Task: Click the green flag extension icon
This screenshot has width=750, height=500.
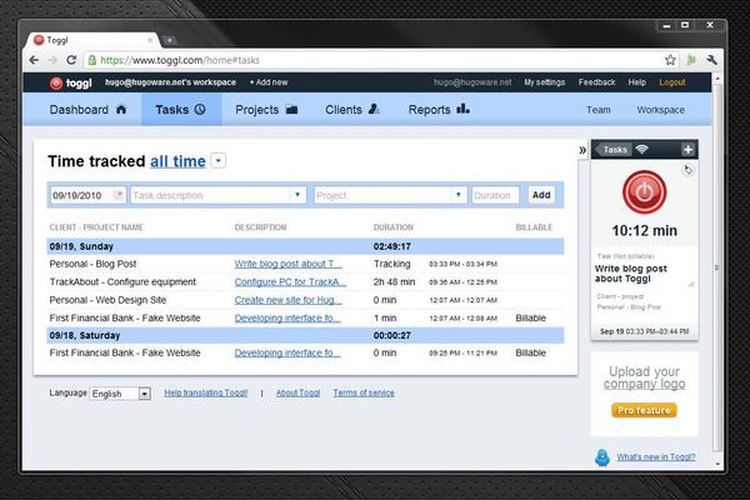Action: point(691,60)
